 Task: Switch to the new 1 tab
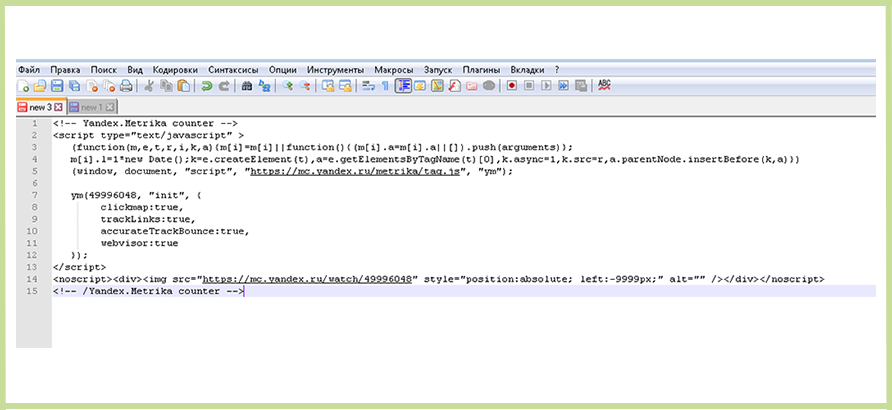click(92, 107)
